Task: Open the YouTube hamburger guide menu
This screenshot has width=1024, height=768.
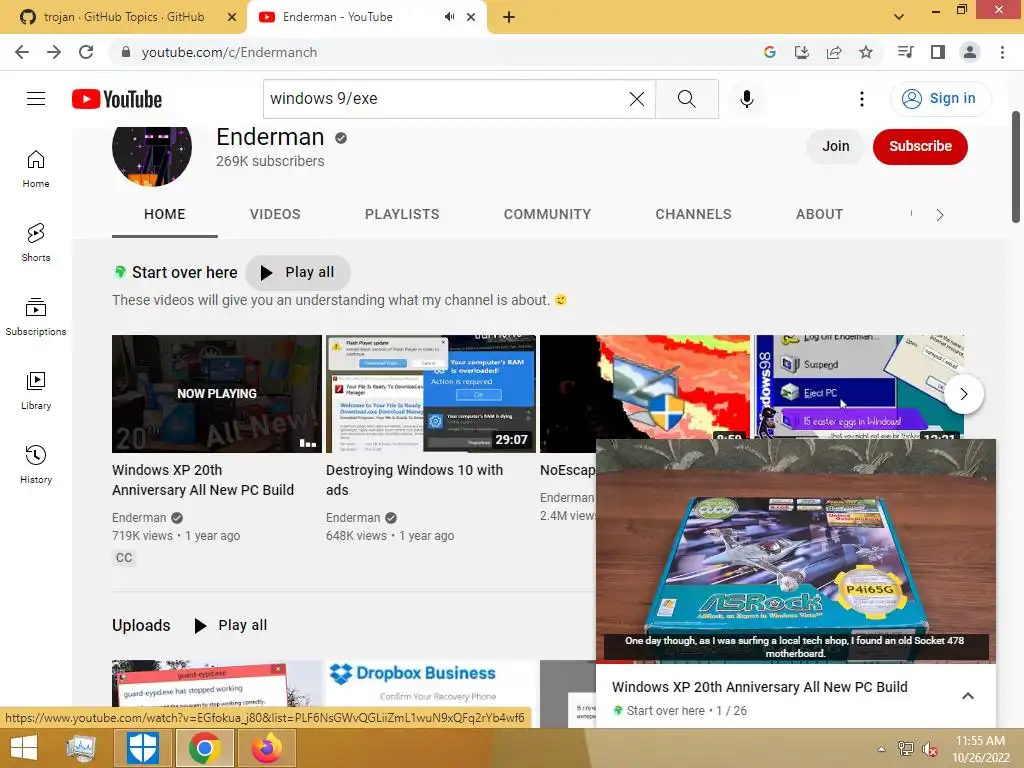Action: pyautogui.click(x=36, y=99)
